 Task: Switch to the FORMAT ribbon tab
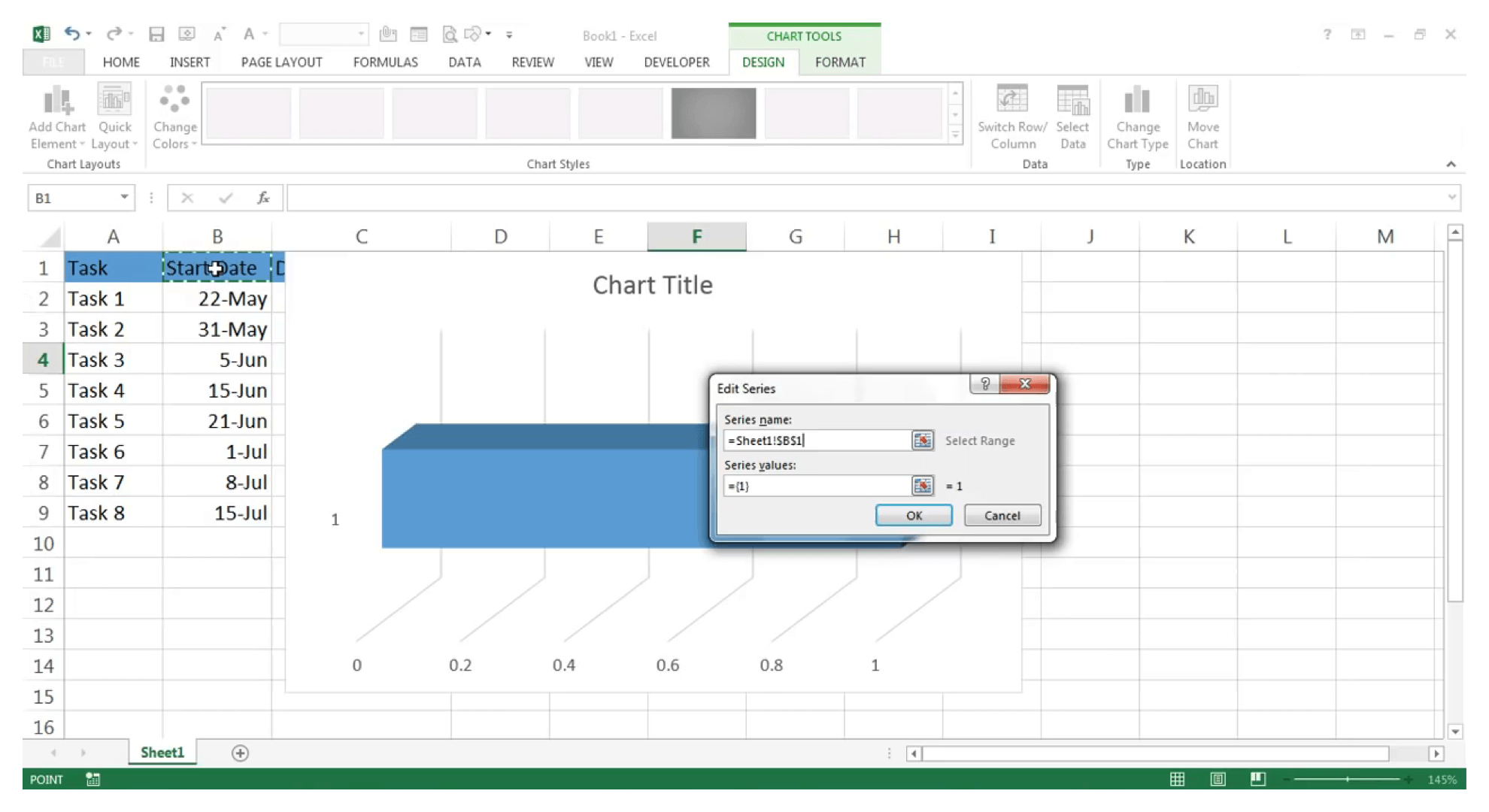tap(840, 62)
